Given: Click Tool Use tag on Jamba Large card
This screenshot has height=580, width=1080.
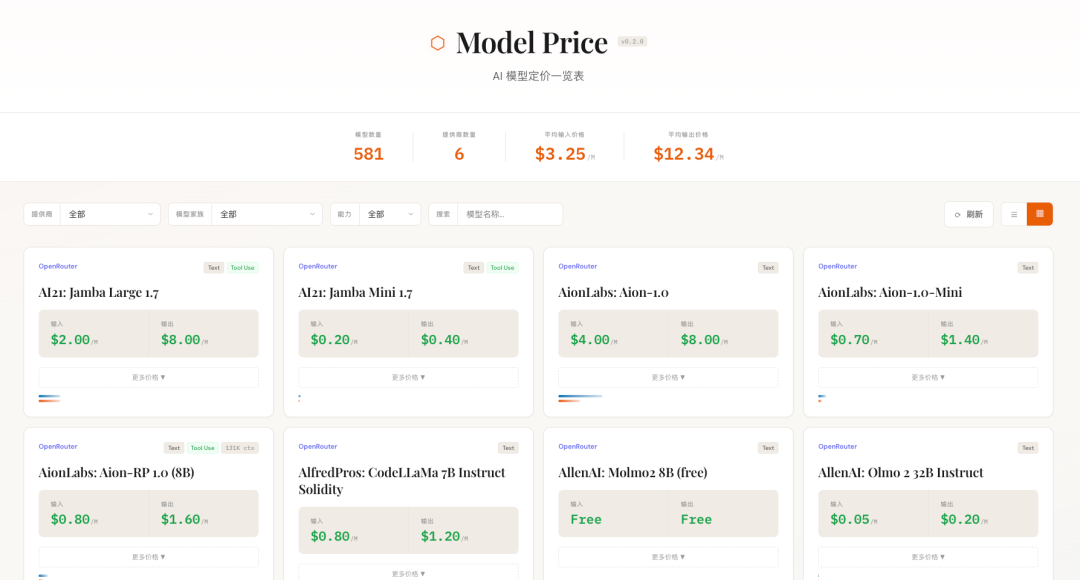Looking at the screenshot, I should (x=242, y=268).
